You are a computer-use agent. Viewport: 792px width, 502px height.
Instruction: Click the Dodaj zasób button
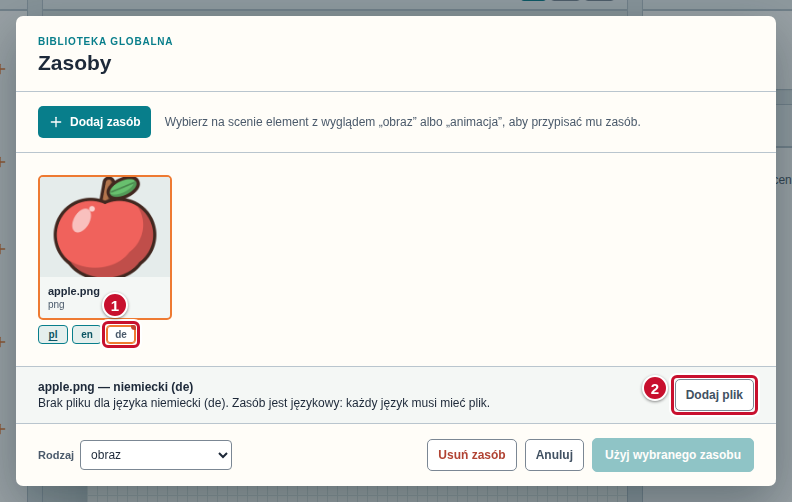pos(94,122)
